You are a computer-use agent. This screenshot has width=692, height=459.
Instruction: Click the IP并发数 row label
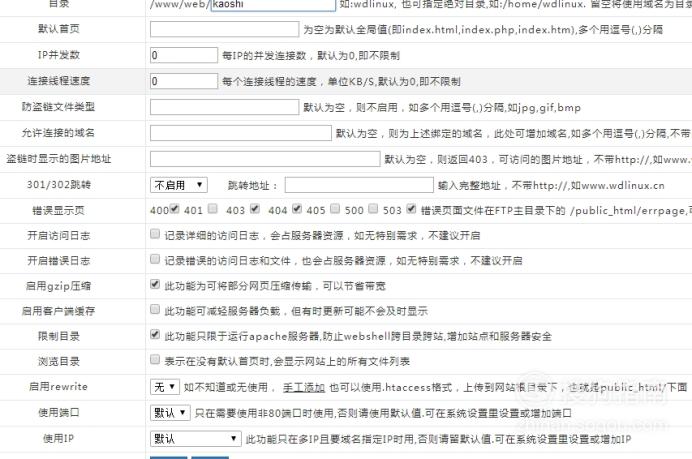(x=58, y=55)
